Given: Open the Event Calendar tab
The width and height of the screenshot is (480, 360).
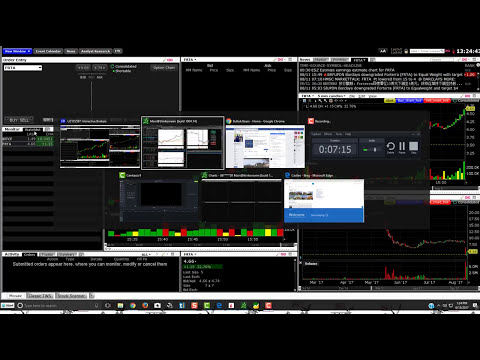Looking at the screenshot, I should 48,51.
